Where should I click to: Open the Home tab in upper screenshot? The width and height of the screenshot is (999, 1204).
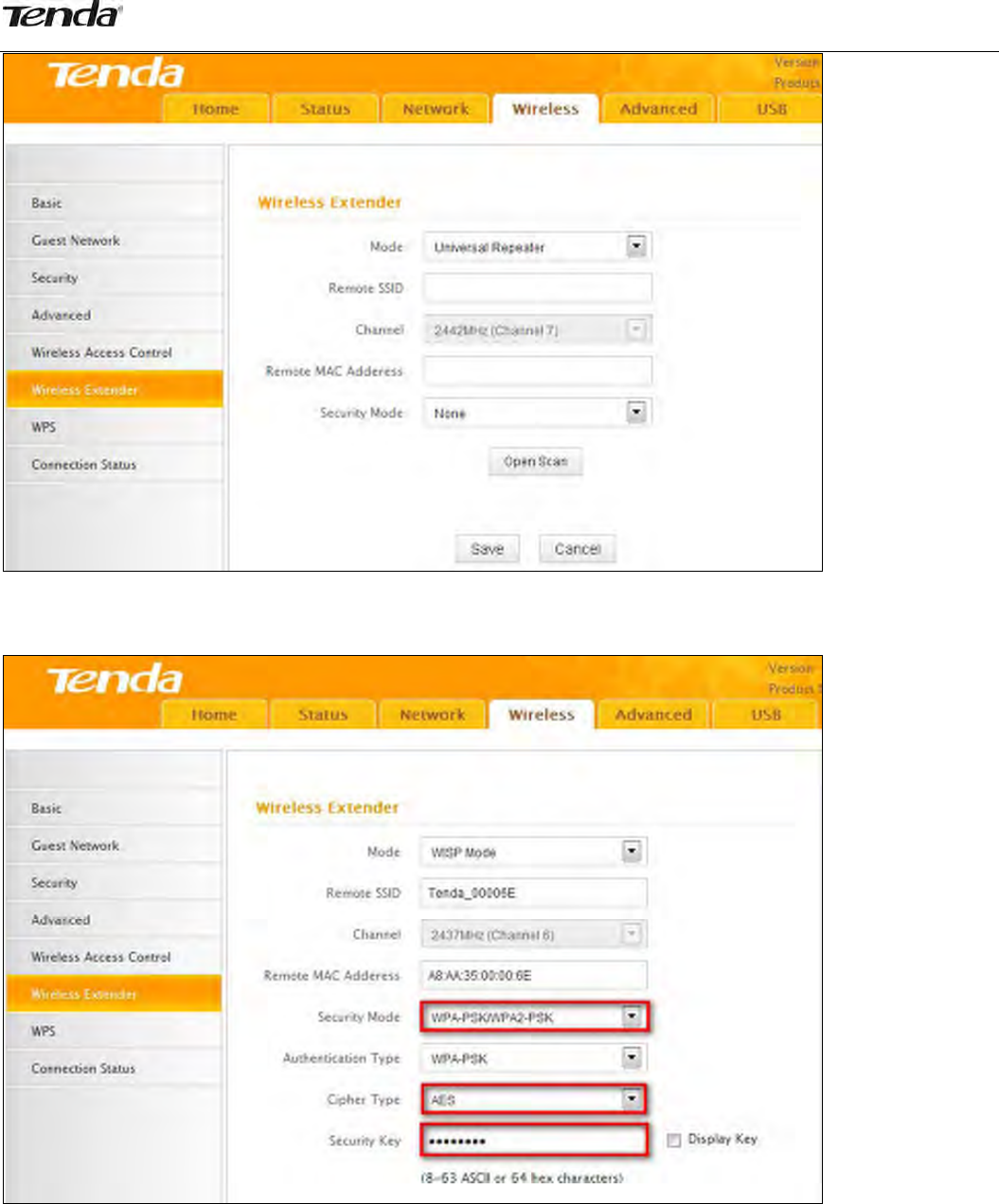[x=216, y=109]
